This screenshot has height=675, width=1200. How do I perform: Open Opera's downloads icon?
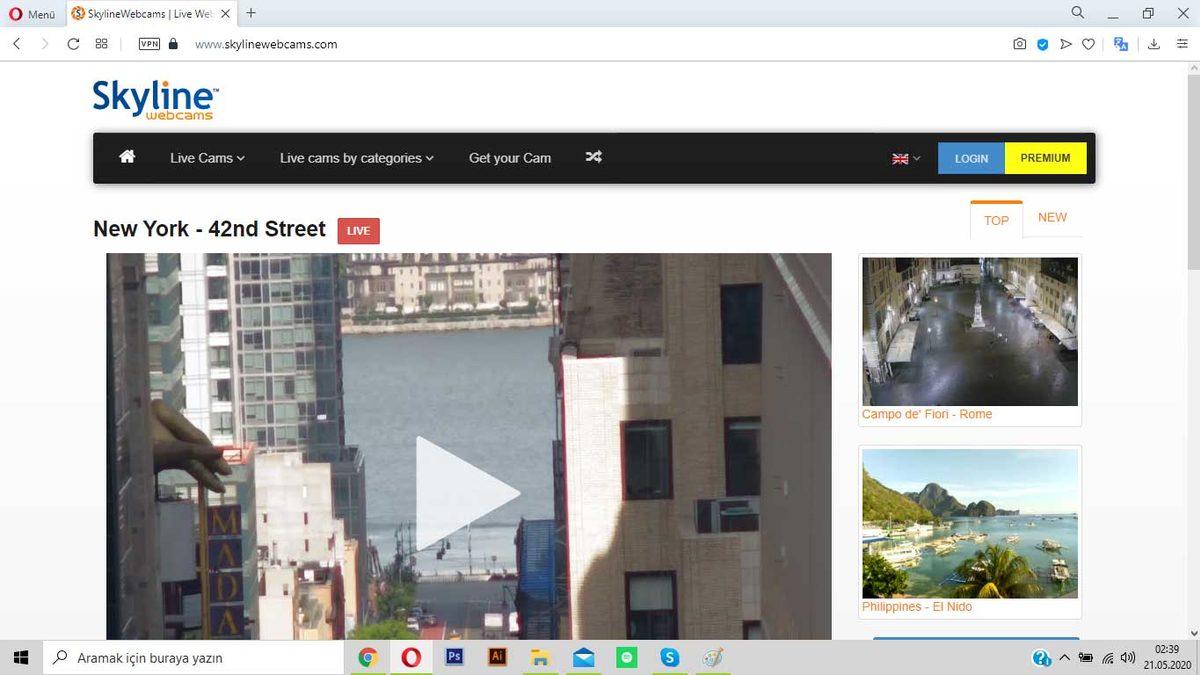[x=1154, y=44]
